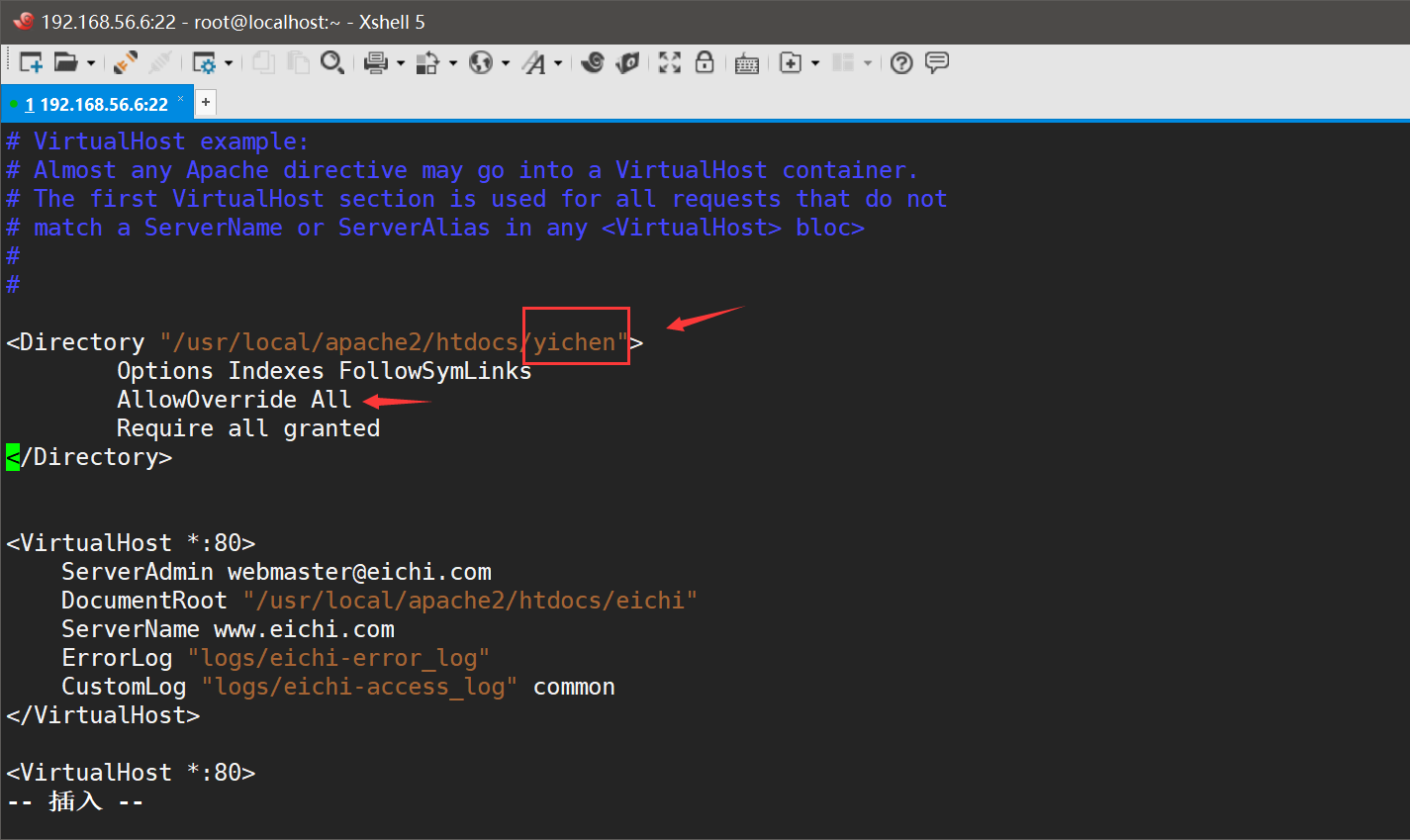Screen dimensions: 1410x840
Task: Click the DocumentRoot eichi path line
Action: (x=379, y=601)
